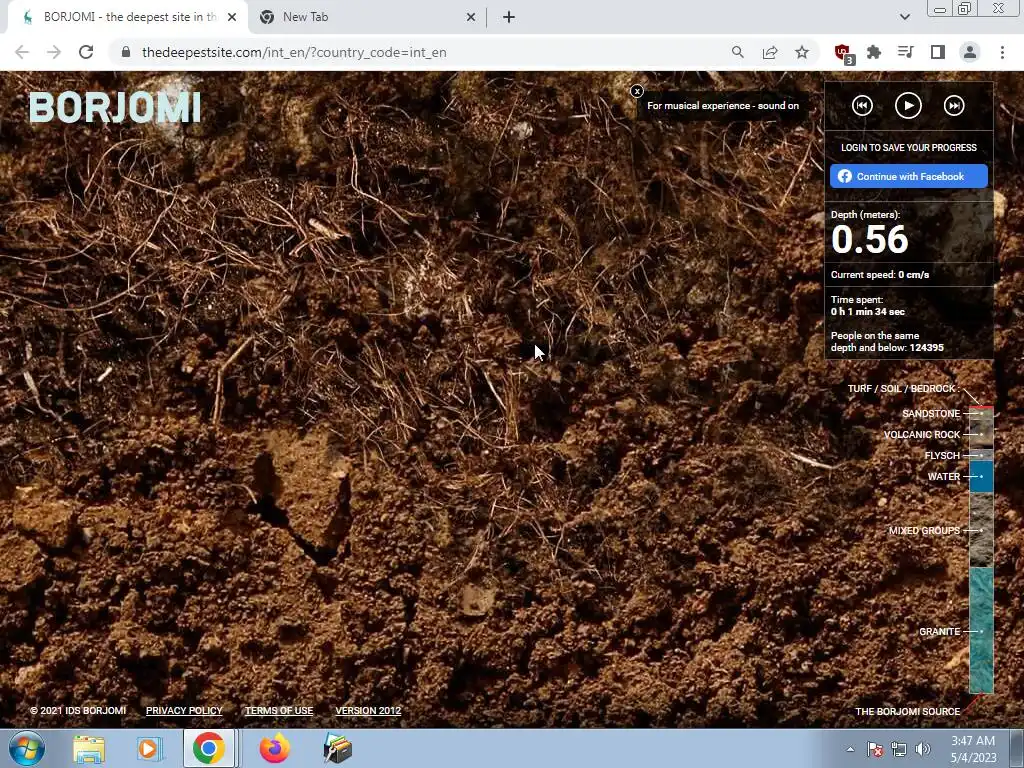Jump to the Volcanic Rock layer
This screenshot has height=768, width=1024.
pyautogui.click(x=921, y=434)
